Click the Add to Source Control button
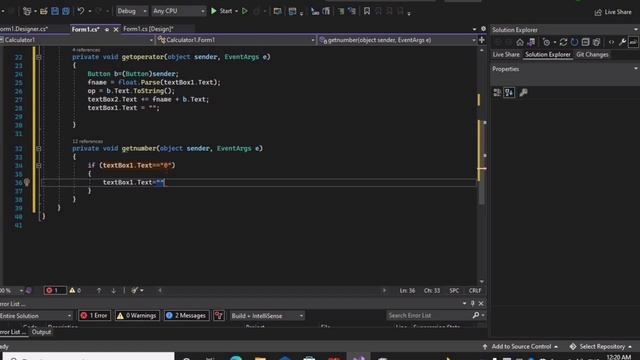Viewport: 640px width, 360px height. pyautogui.click(x=520, y=347)
